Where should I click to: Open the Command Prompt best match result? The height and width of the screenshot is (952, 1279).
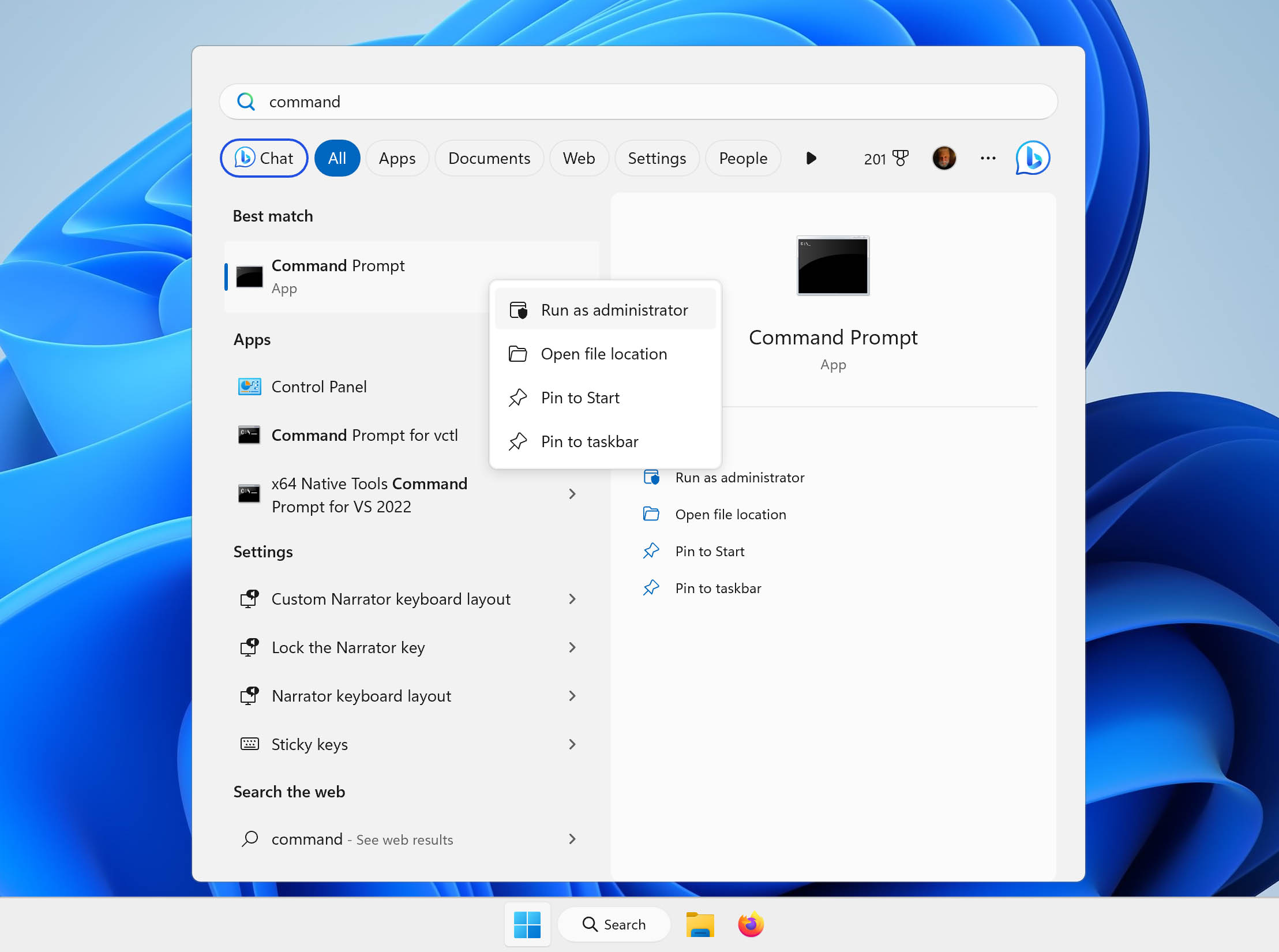(x=412, y=277)
